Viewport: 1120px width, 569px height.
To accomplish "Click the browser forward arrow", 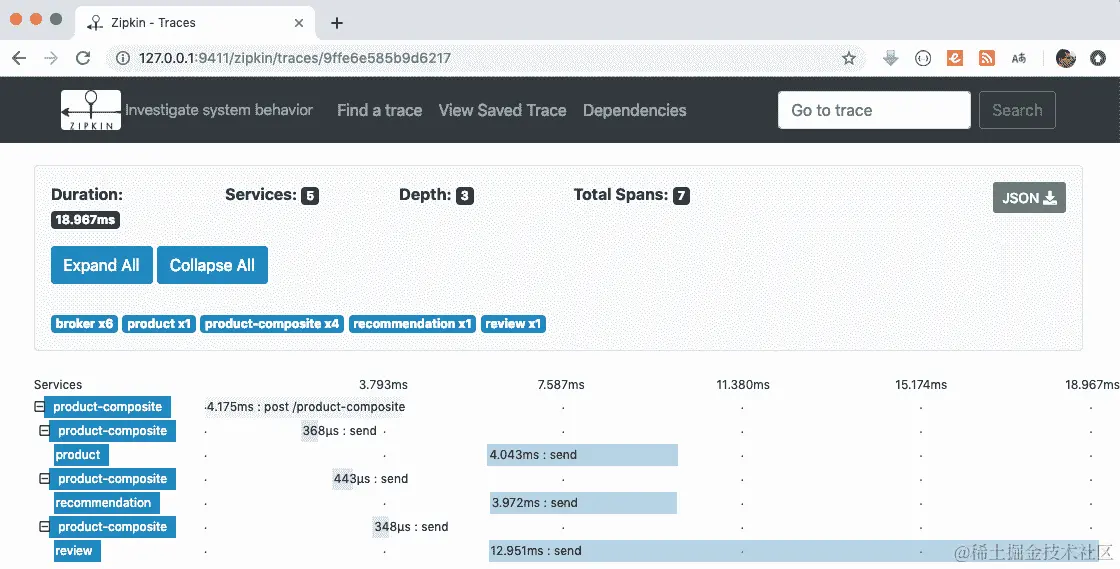I will pyautogui.click(x=51, y=59).
